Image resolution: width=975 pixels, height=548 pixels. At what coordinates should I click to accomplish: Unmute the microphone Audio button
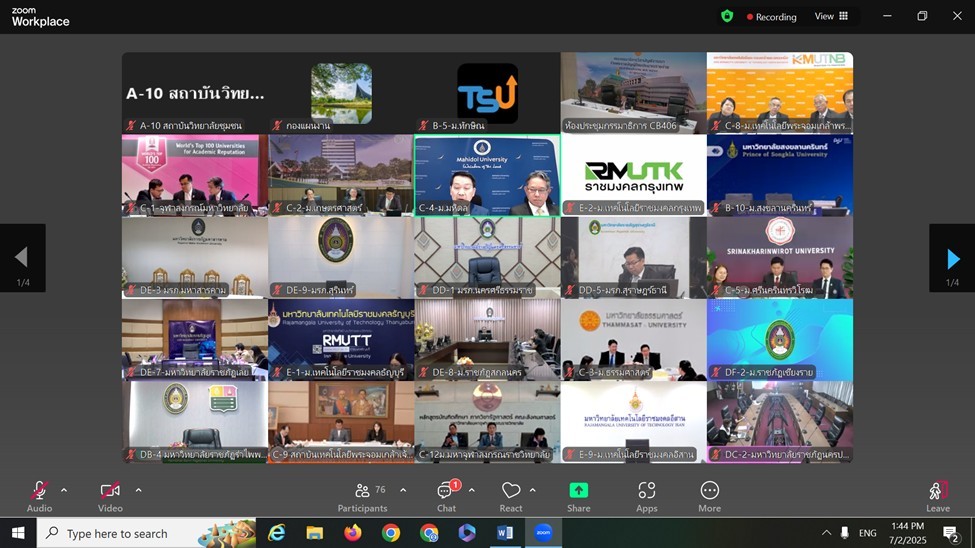point(39,496)
